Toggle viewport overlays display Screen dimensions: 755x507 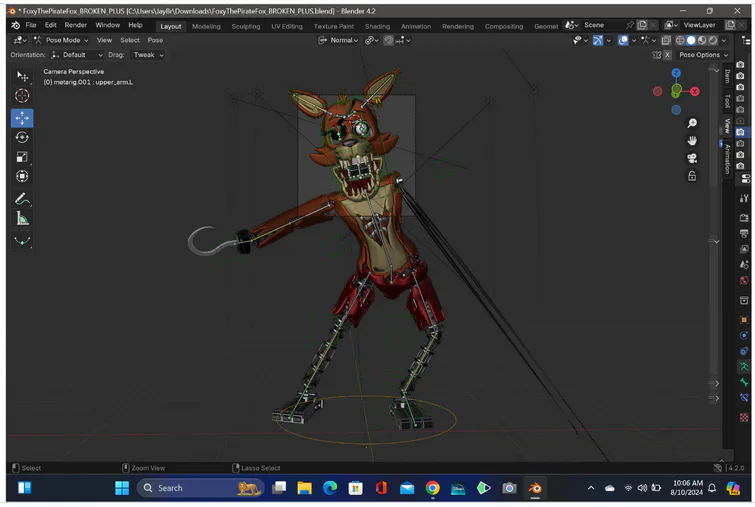pos(623,40)
